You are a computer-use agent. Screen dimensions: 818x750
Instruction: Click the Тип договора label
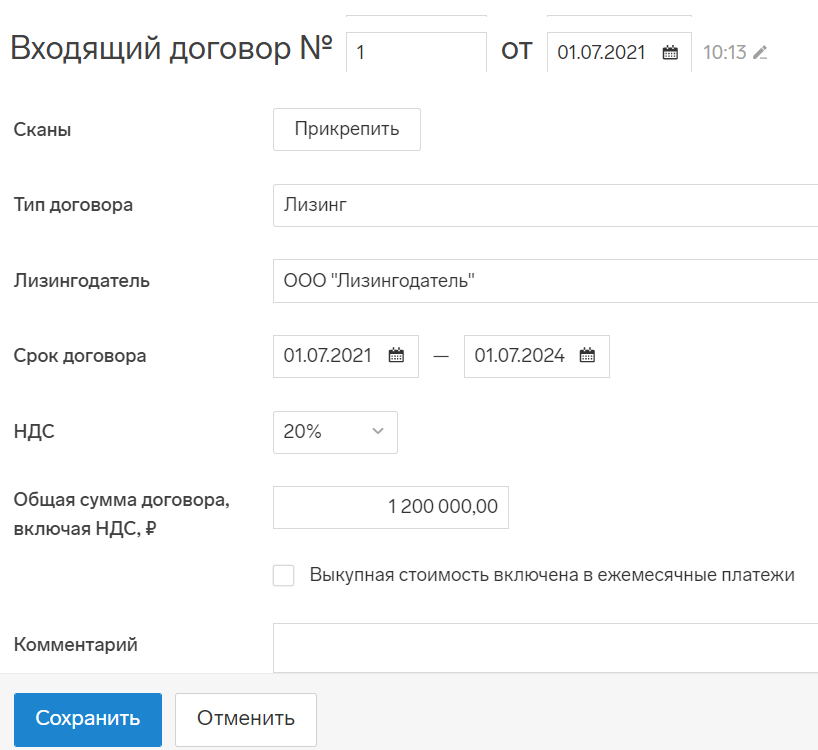pos(73,204)
